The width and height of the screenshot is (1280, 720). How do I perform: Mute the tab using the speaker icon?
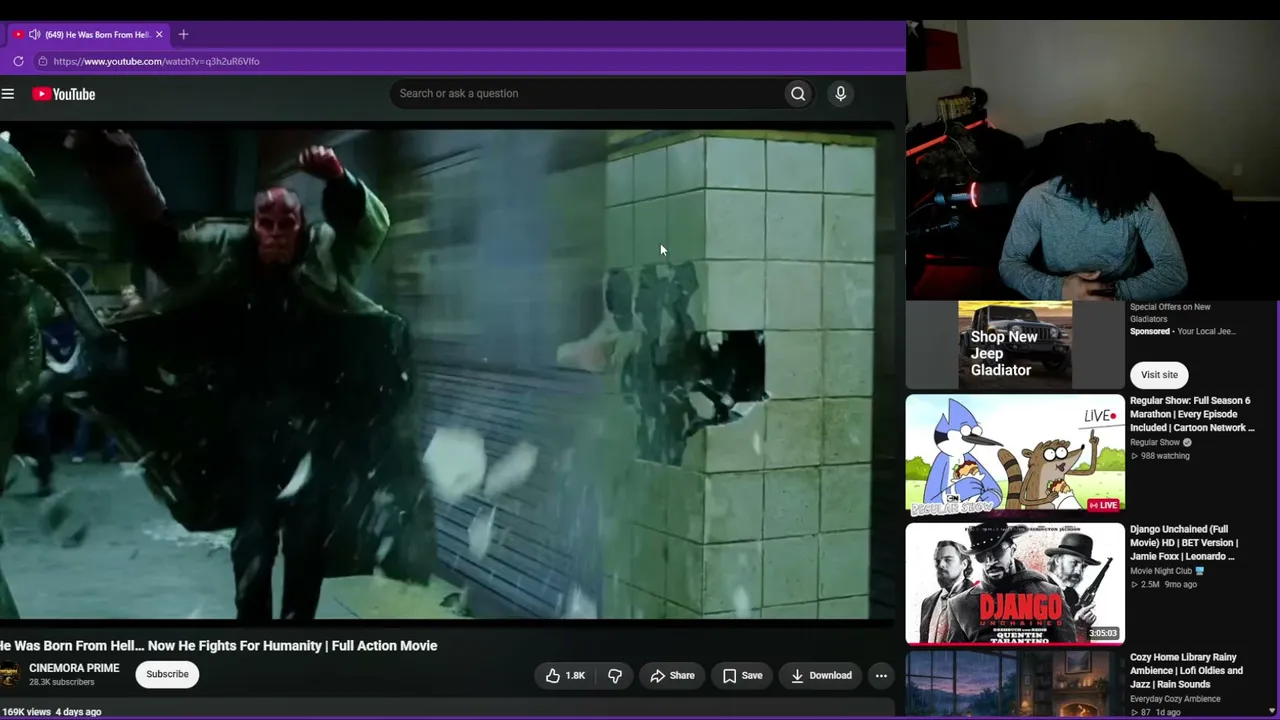click(35, 34)
